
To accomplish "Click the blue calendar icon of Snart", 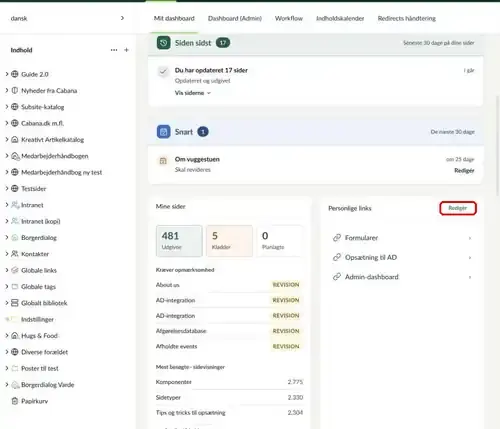I will pos(163,132).
